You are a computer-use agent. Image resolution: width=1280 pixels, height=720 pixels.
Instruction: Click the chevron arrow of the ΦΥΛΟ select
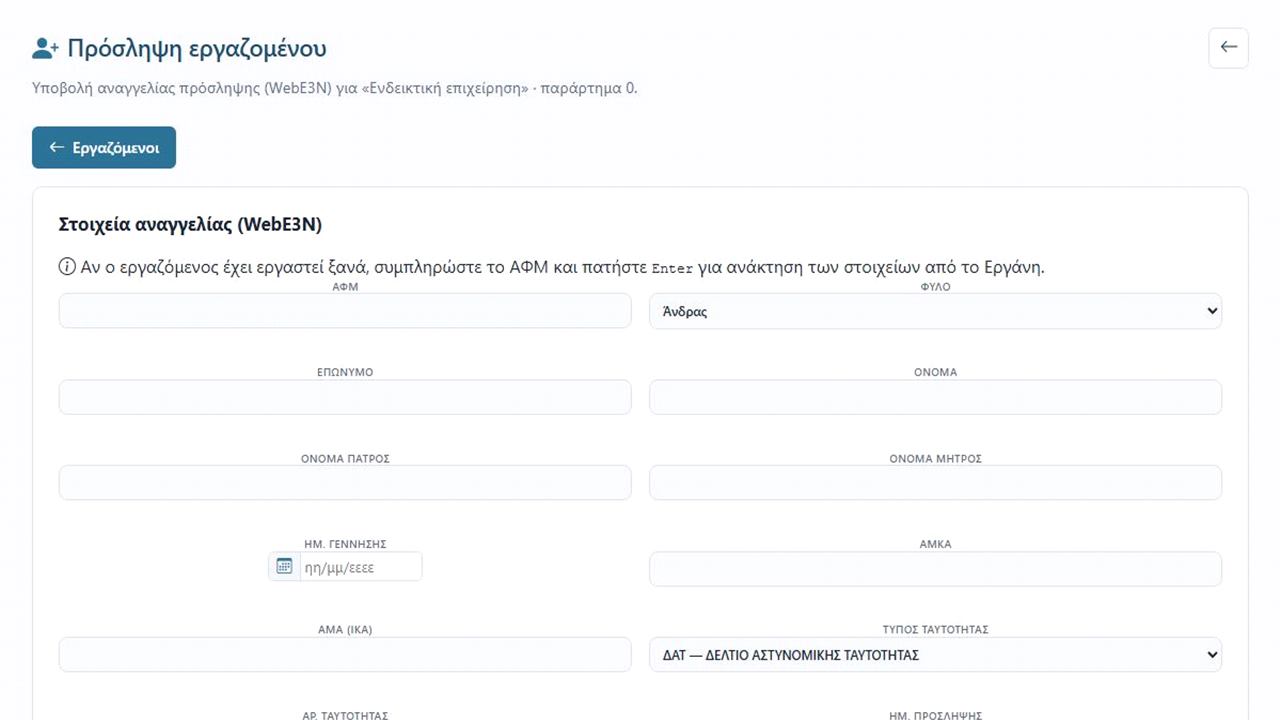click(1212, 311)
